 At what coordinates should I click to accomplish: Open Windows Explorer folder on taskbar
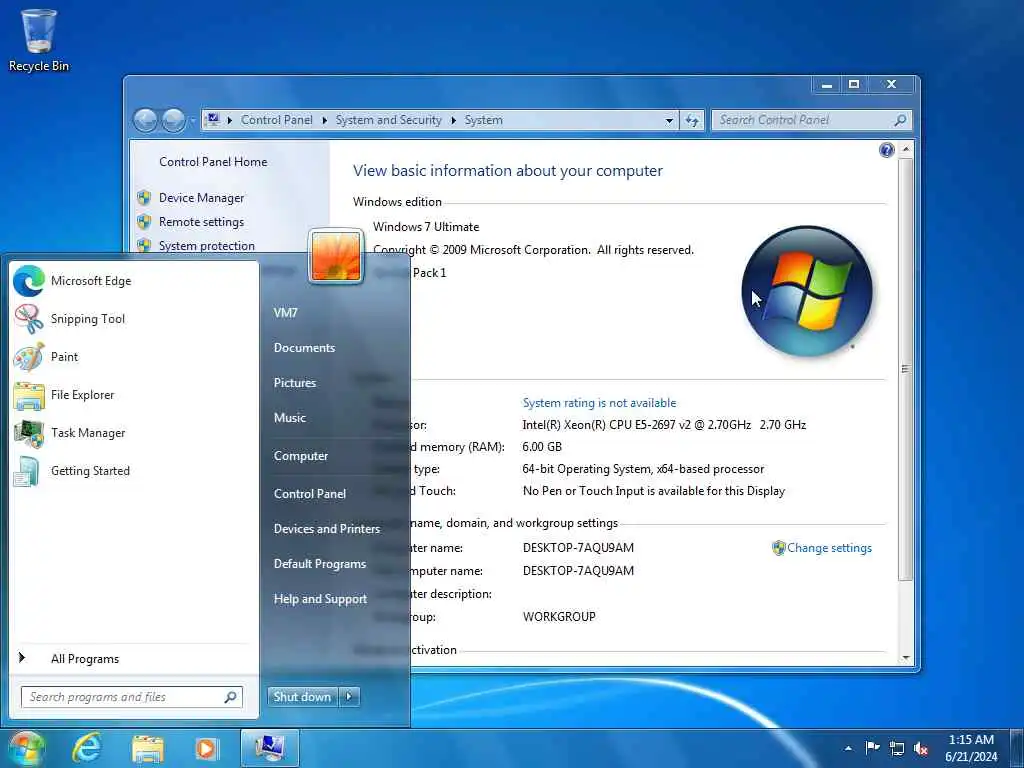coord(148,748)
